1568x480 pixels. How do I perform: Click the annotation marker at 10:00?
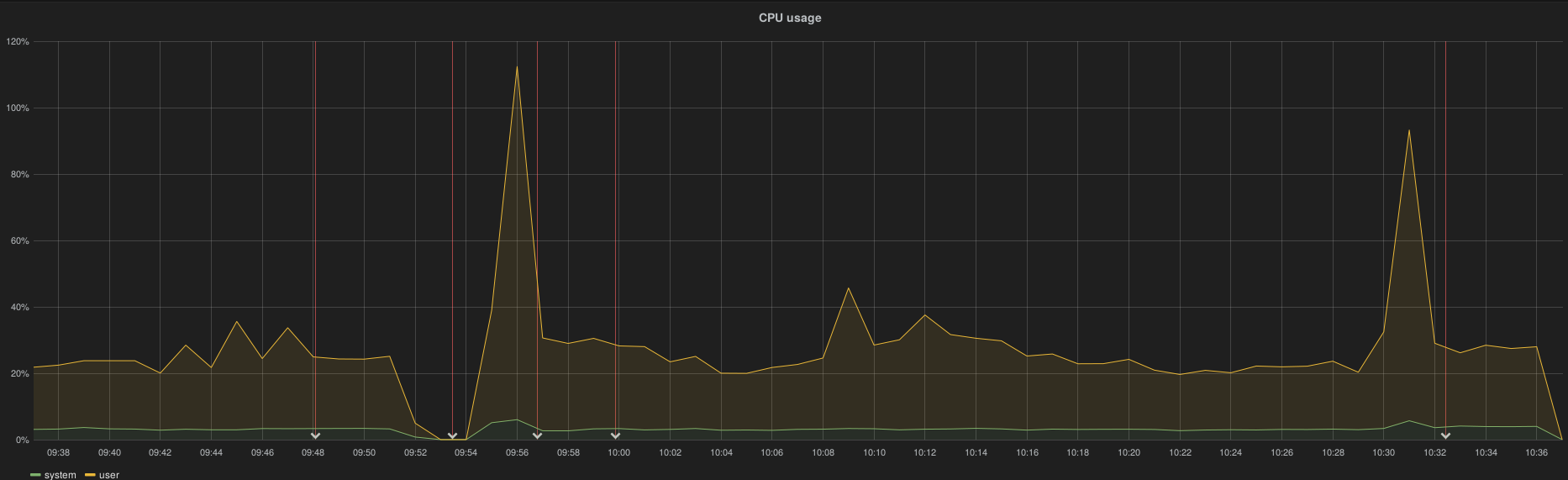[615, 435]
